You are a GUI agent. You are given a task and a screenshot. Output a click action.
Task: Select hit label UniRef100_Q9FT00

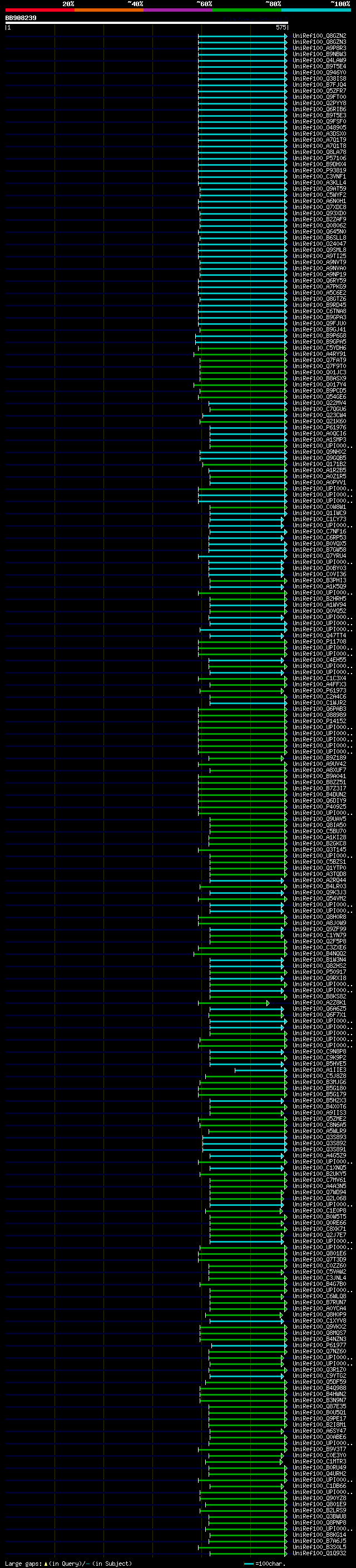(319, 97)
